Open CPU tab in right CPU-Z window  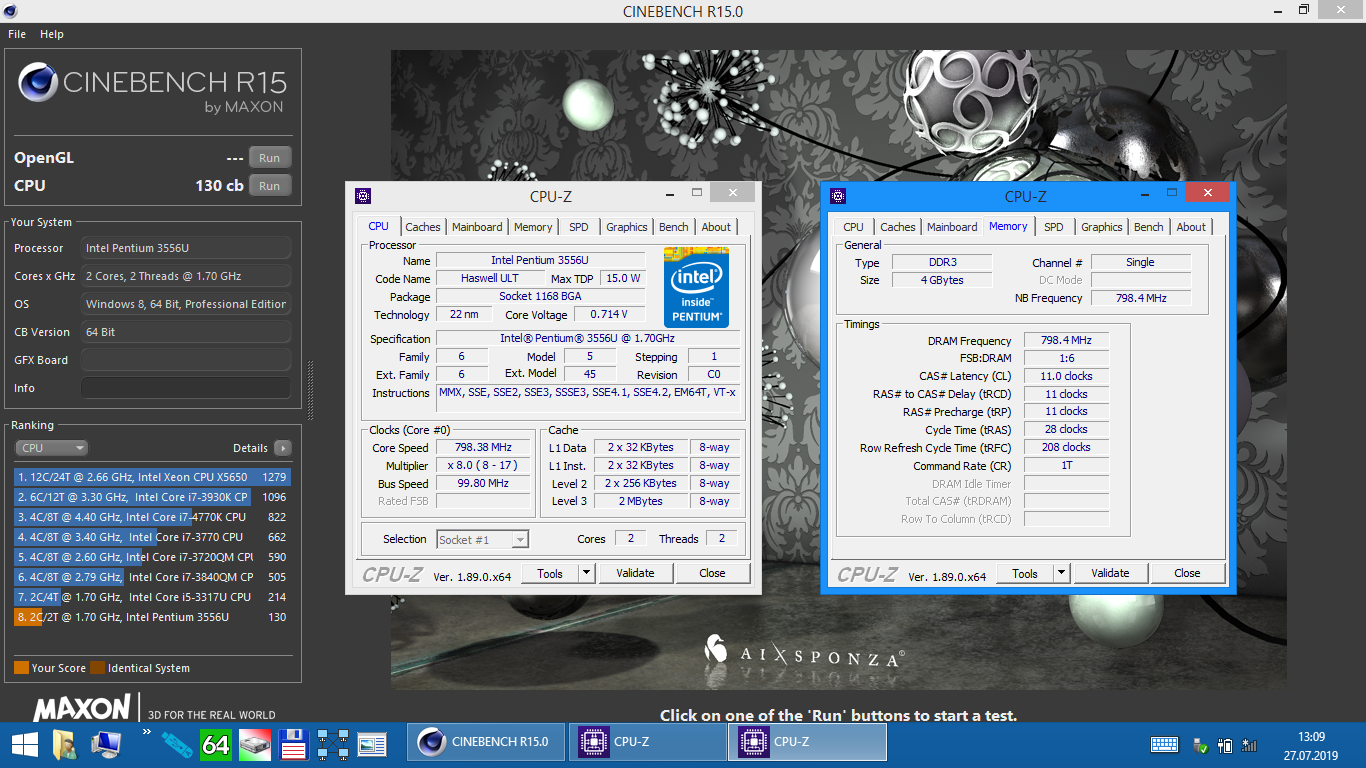coord(853,227)
